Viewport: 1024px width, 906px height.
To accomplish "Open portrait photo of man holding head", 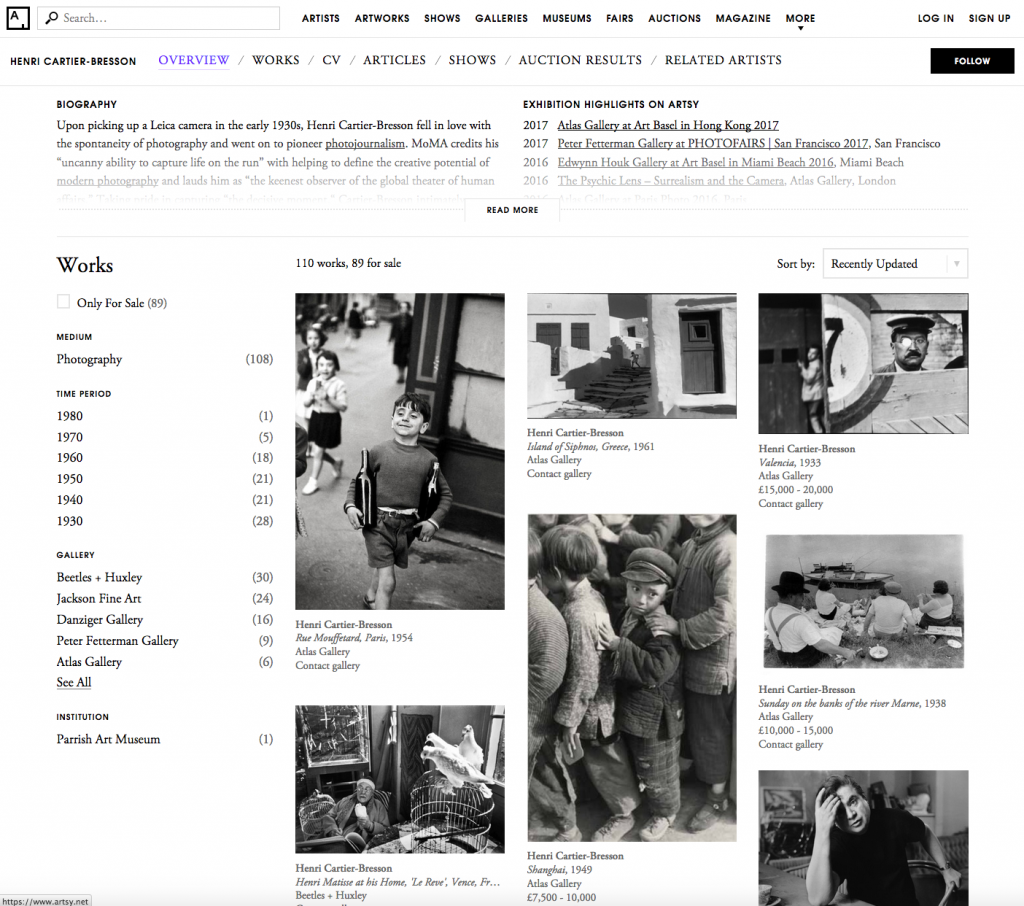I will click(863, 838).
